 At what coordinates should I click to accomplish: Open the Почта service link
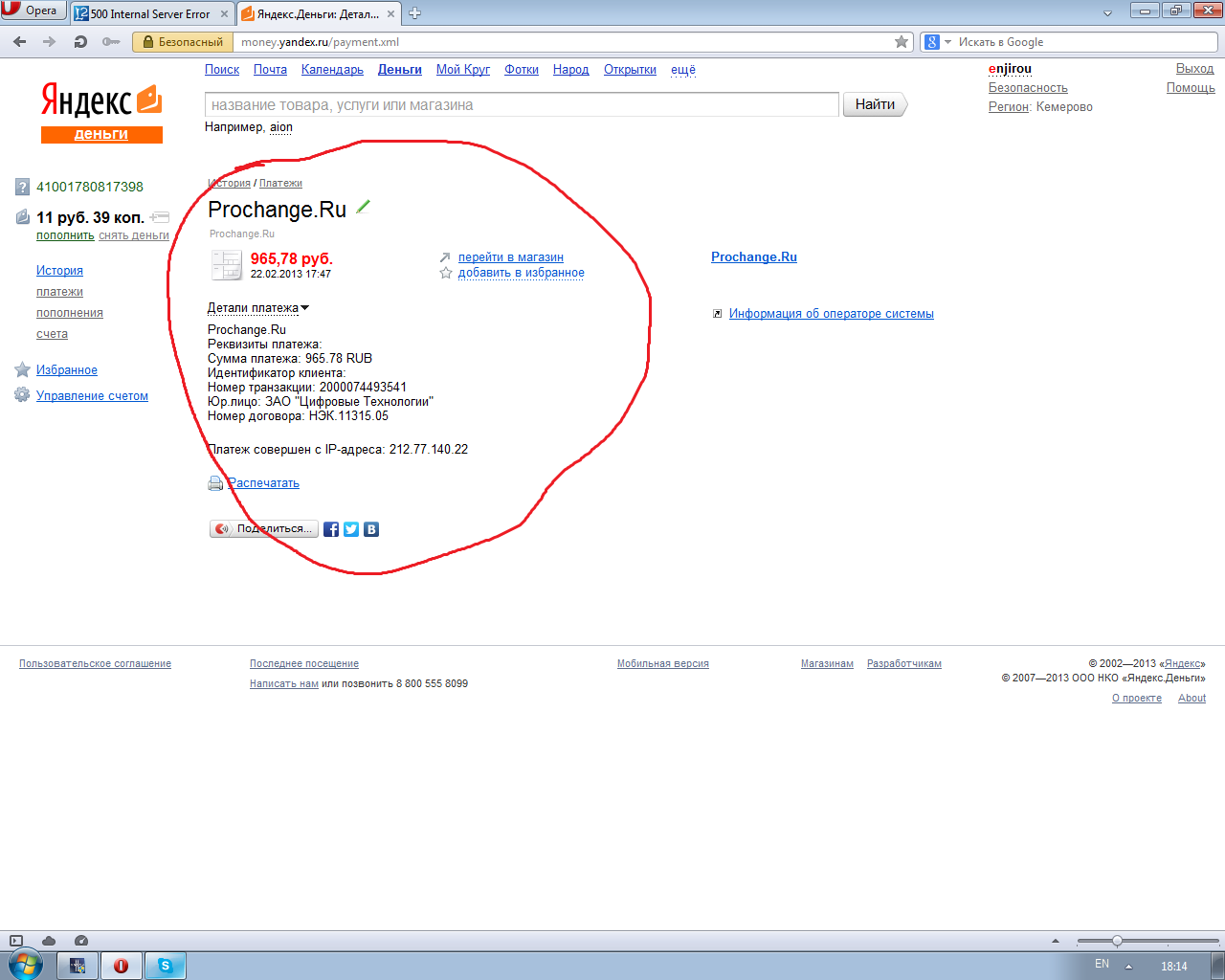click(x=270, y=70)
